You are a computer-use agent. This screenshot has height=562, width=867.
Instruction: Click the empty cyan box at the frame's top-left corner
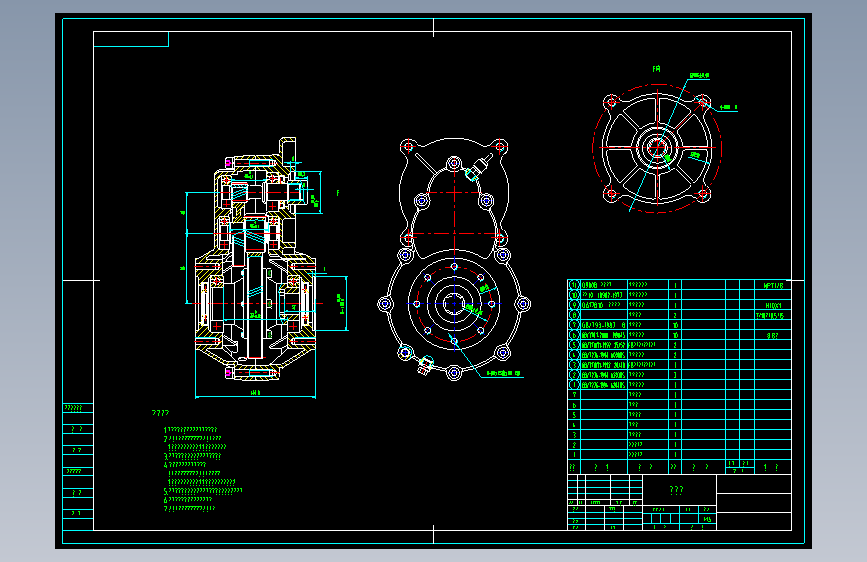click(131, 39)
